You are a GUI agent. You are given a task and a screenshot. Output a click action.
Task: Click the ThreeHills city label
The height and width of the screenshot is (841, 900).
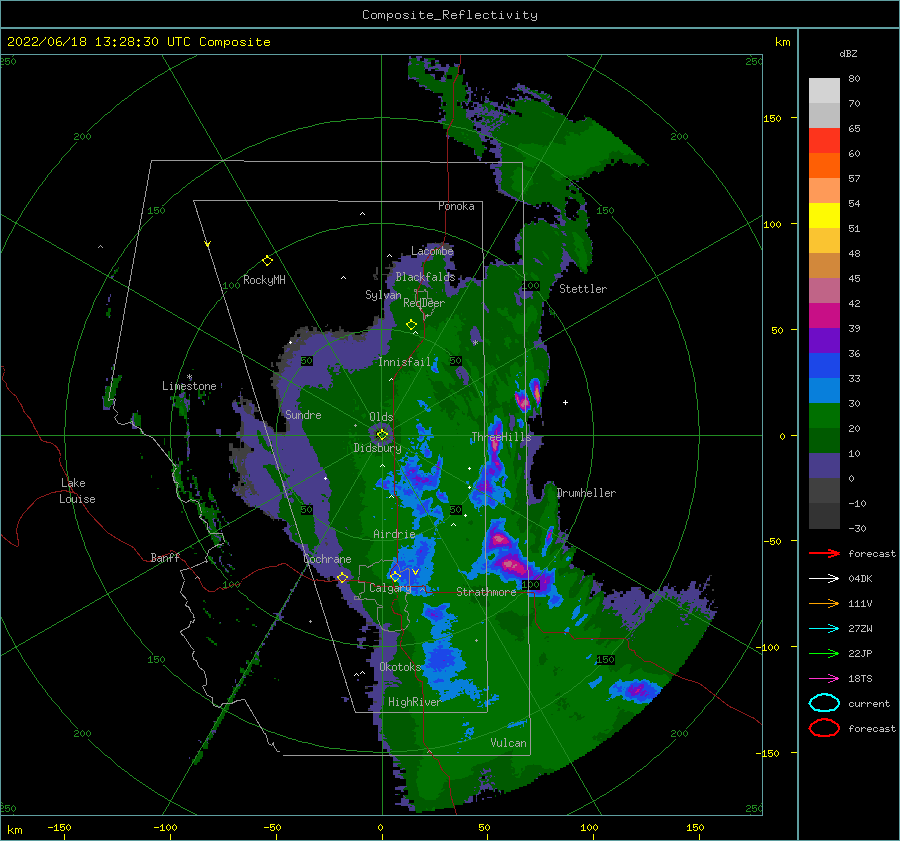coord(501,437)
